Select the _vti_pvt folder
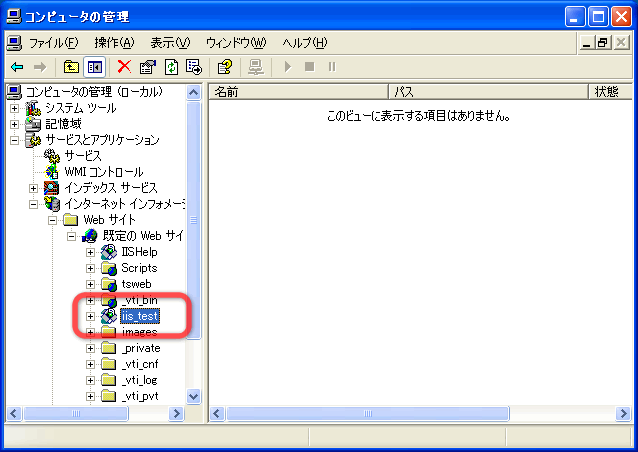 click(x=140, y=396)
